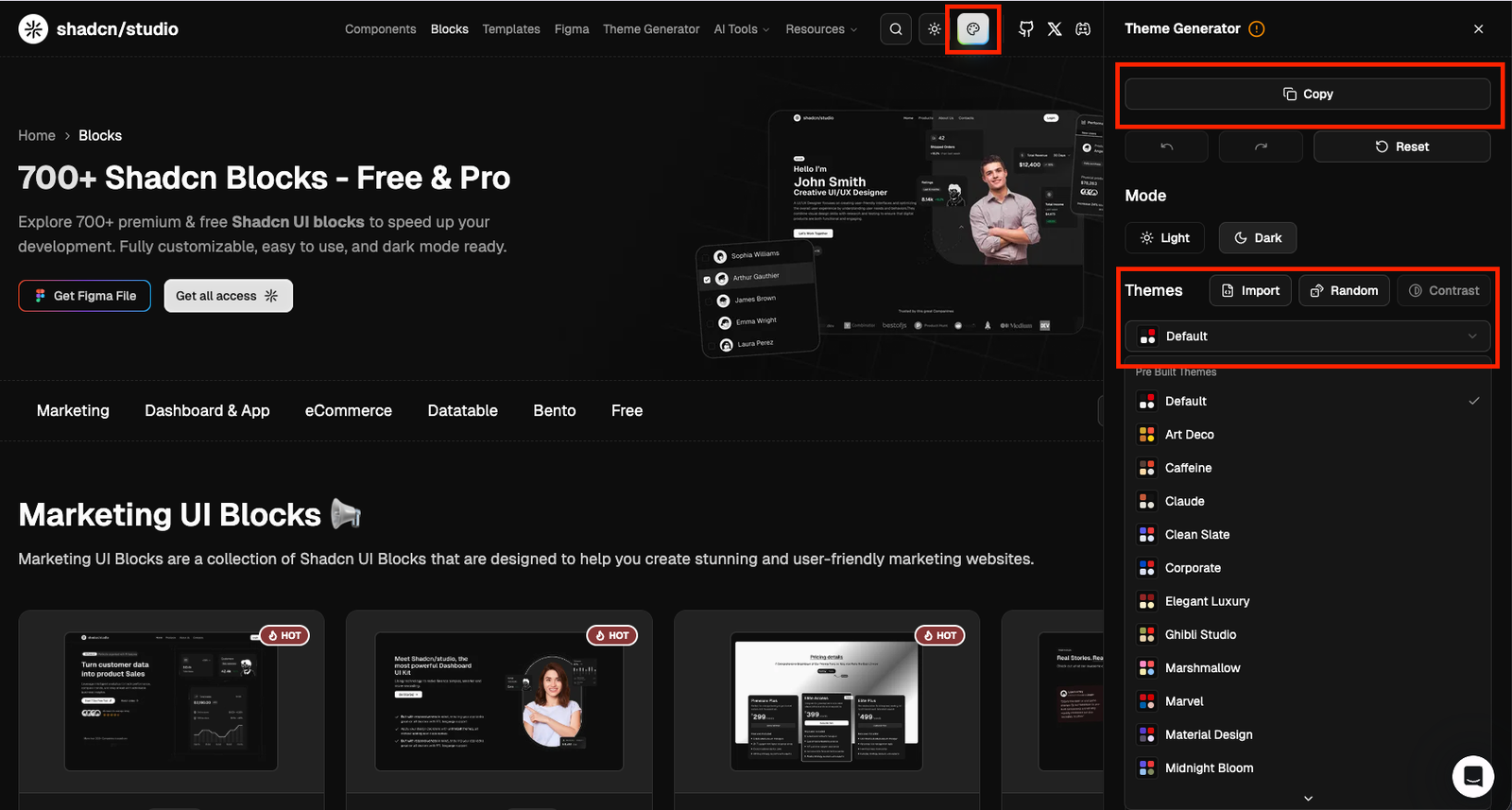Expand the Resources dropdown menu
The width and height of the screenshot is (1512, 810).
coord(820,29)
